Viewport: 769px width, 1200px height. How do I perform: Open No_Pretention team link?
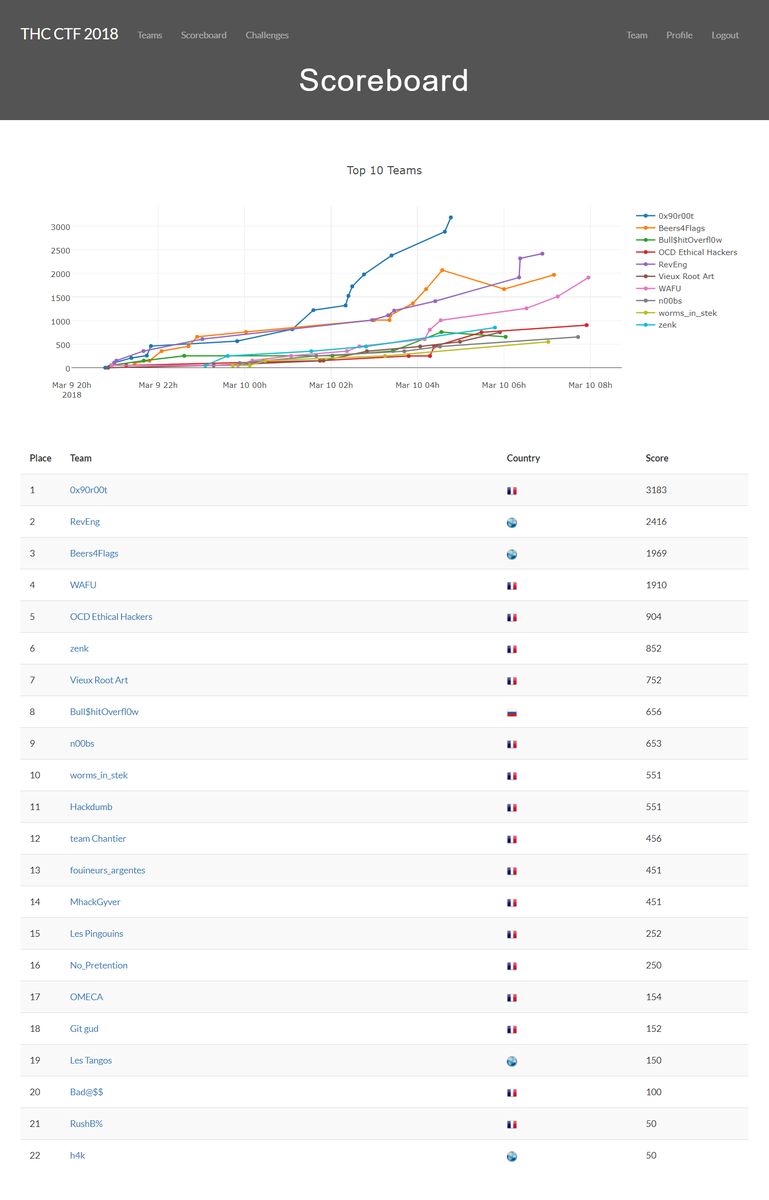[99, 965]
